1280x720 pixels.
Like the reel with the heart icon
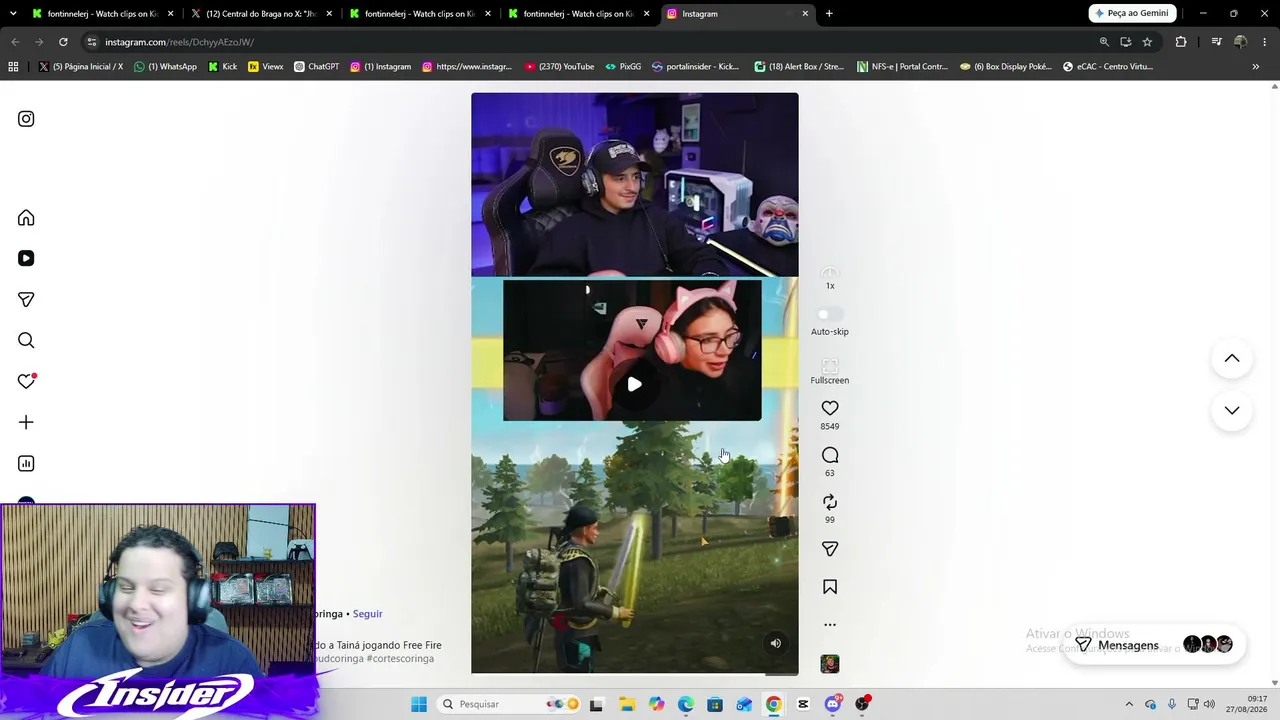click(830, 408)
